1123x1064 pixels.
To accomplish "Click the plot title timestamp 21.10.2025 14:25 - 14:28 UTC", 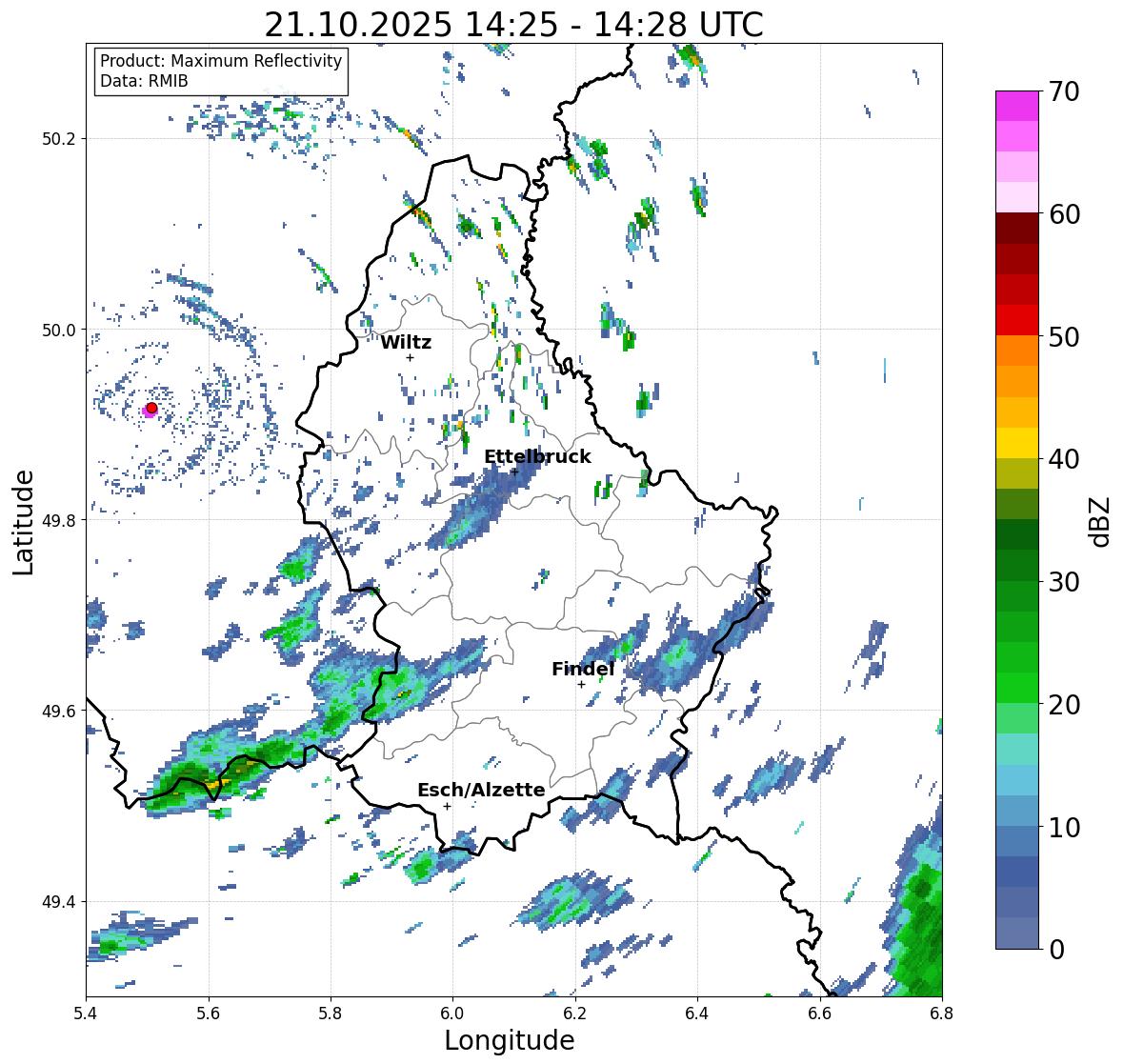I will 514,25.
